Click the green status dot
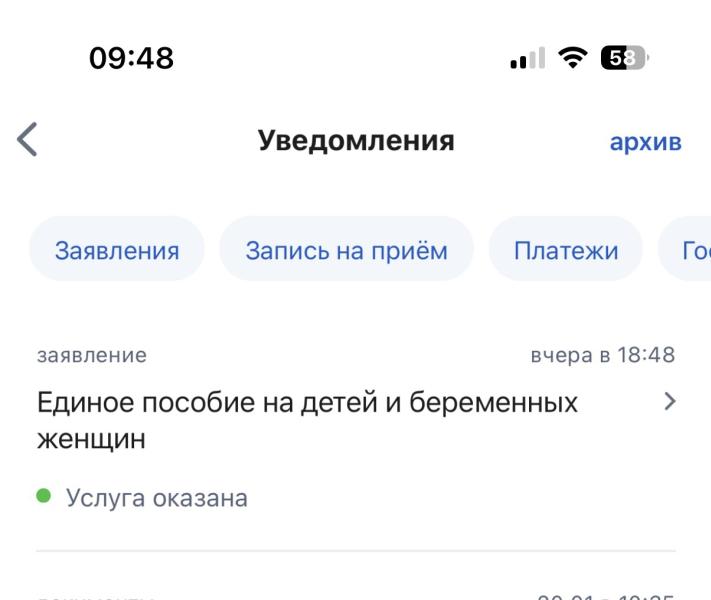The image size is (711, 600). 44,495
